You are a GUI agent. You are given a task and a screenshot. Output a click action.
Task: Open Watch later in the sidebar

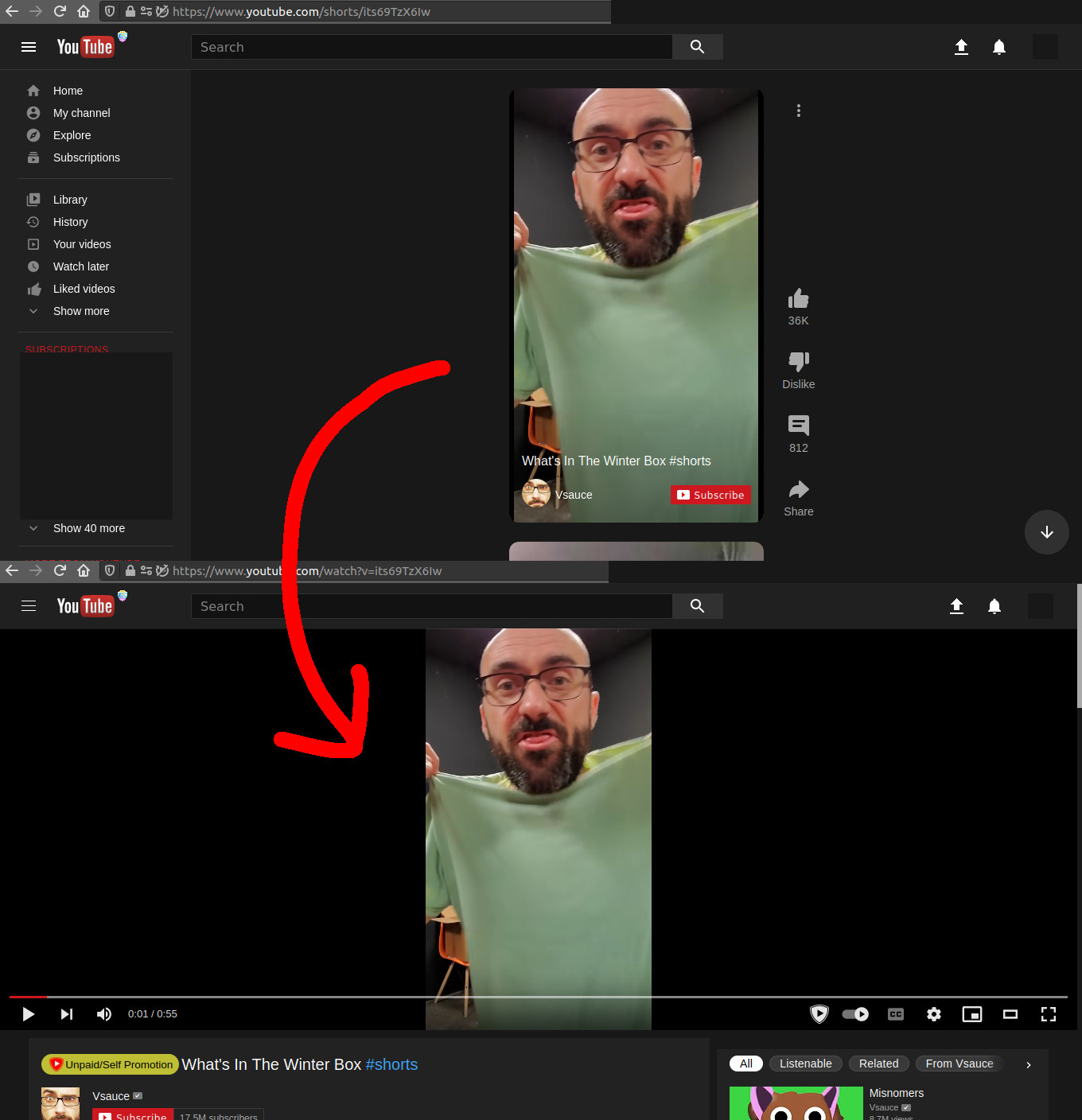(80, 266)
